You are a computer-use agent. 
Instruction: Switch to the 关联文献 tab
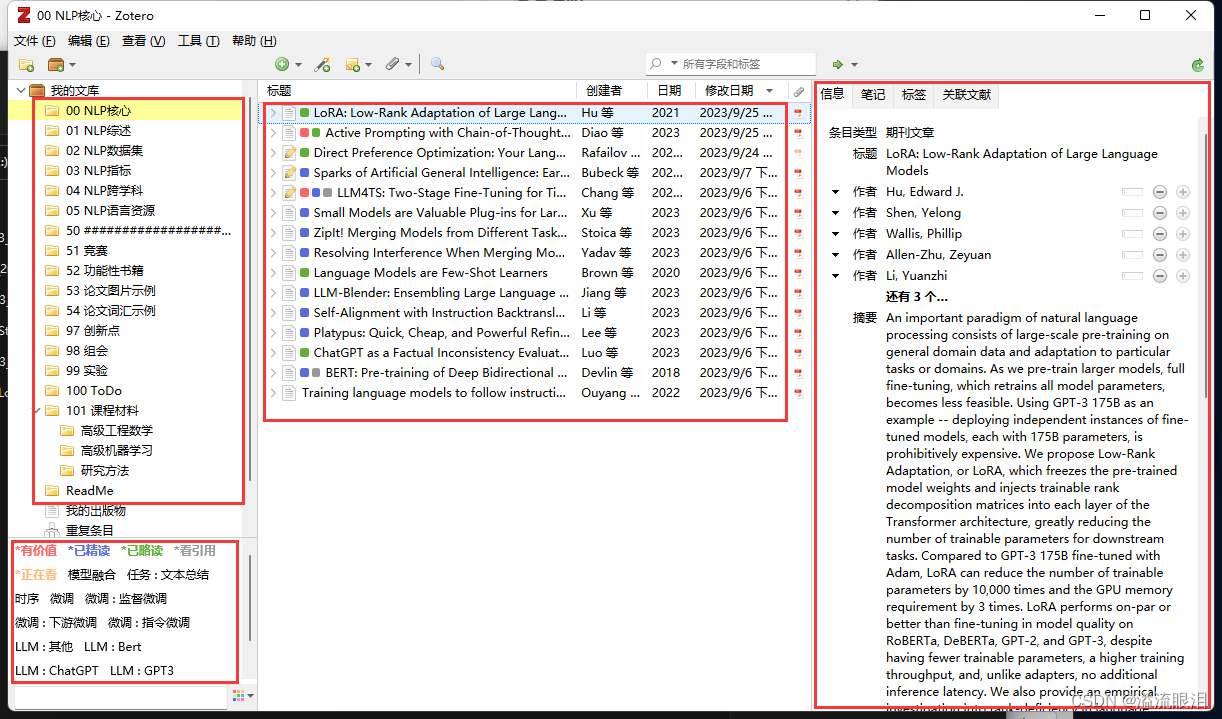click(x=967, y=94)
